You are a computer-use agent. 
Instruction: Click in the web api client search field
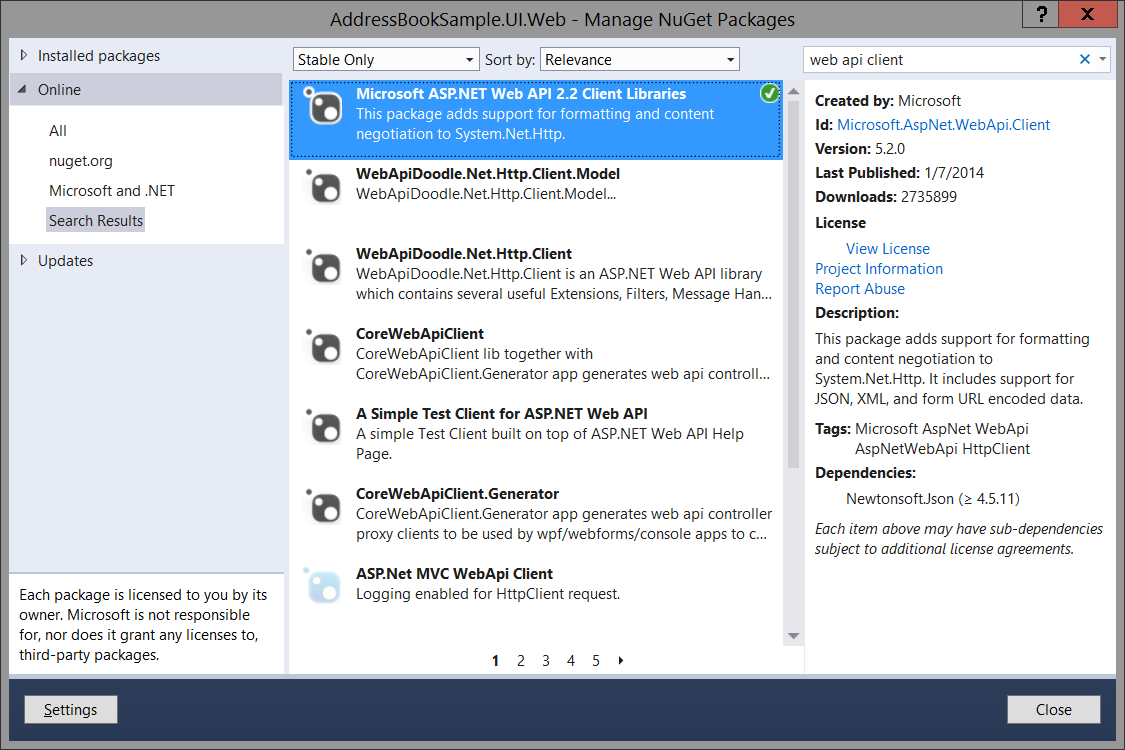pyautogui.click(x=938, y=60)
